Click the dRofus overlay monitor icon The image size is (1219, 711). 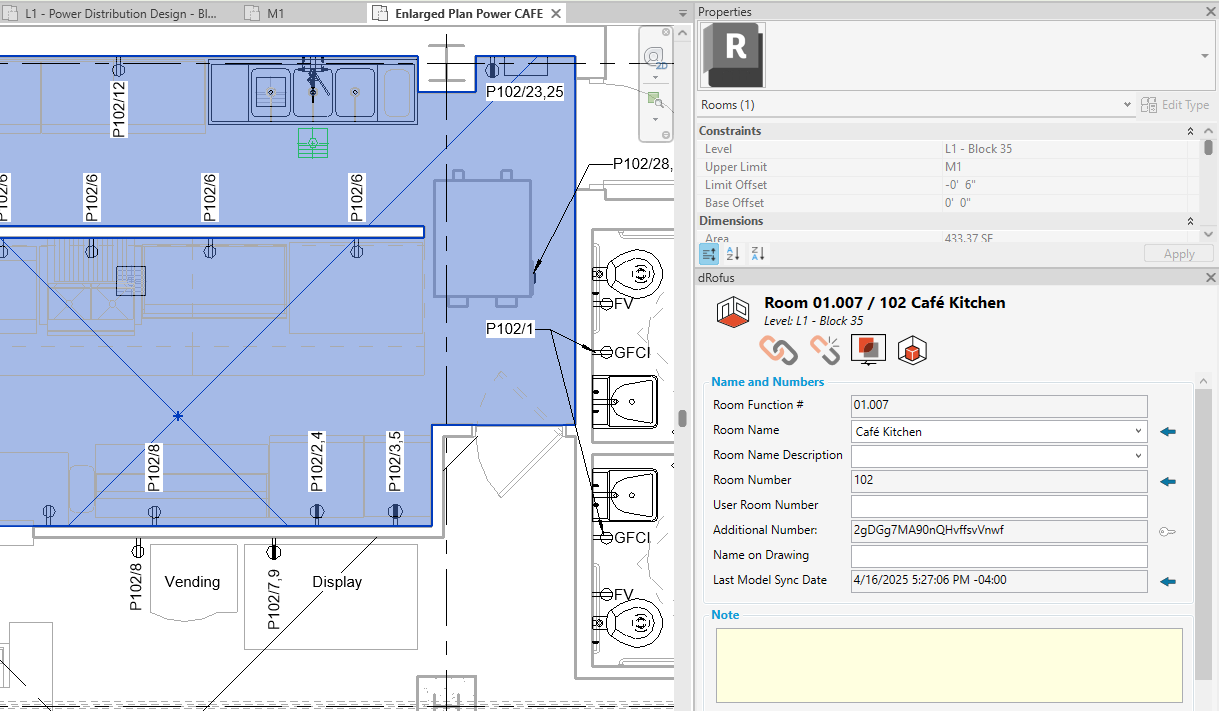click(868, 349)
